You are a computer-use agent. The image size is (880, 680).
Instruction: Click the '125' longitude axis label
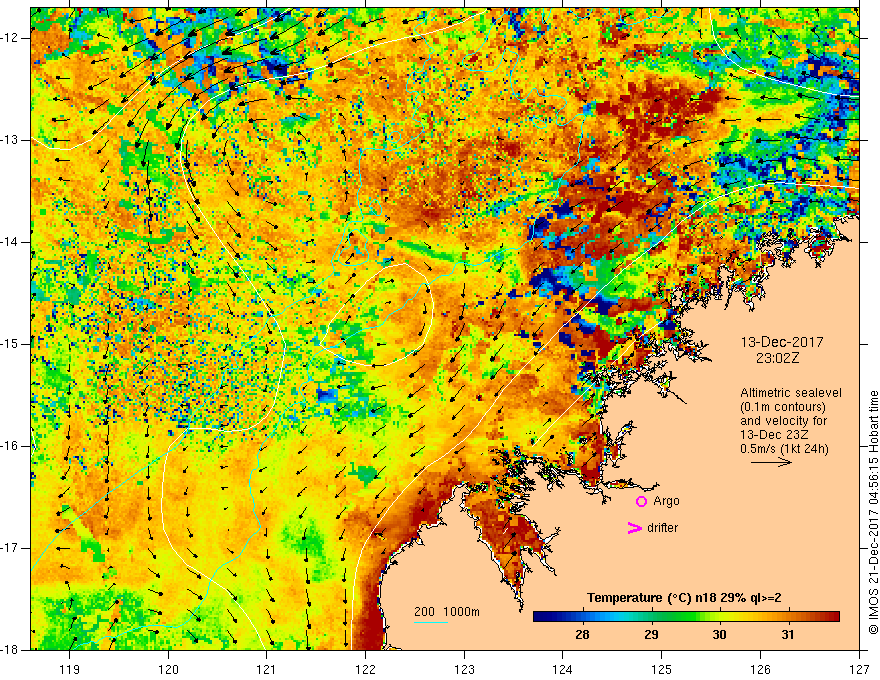(x=662, y=669)
